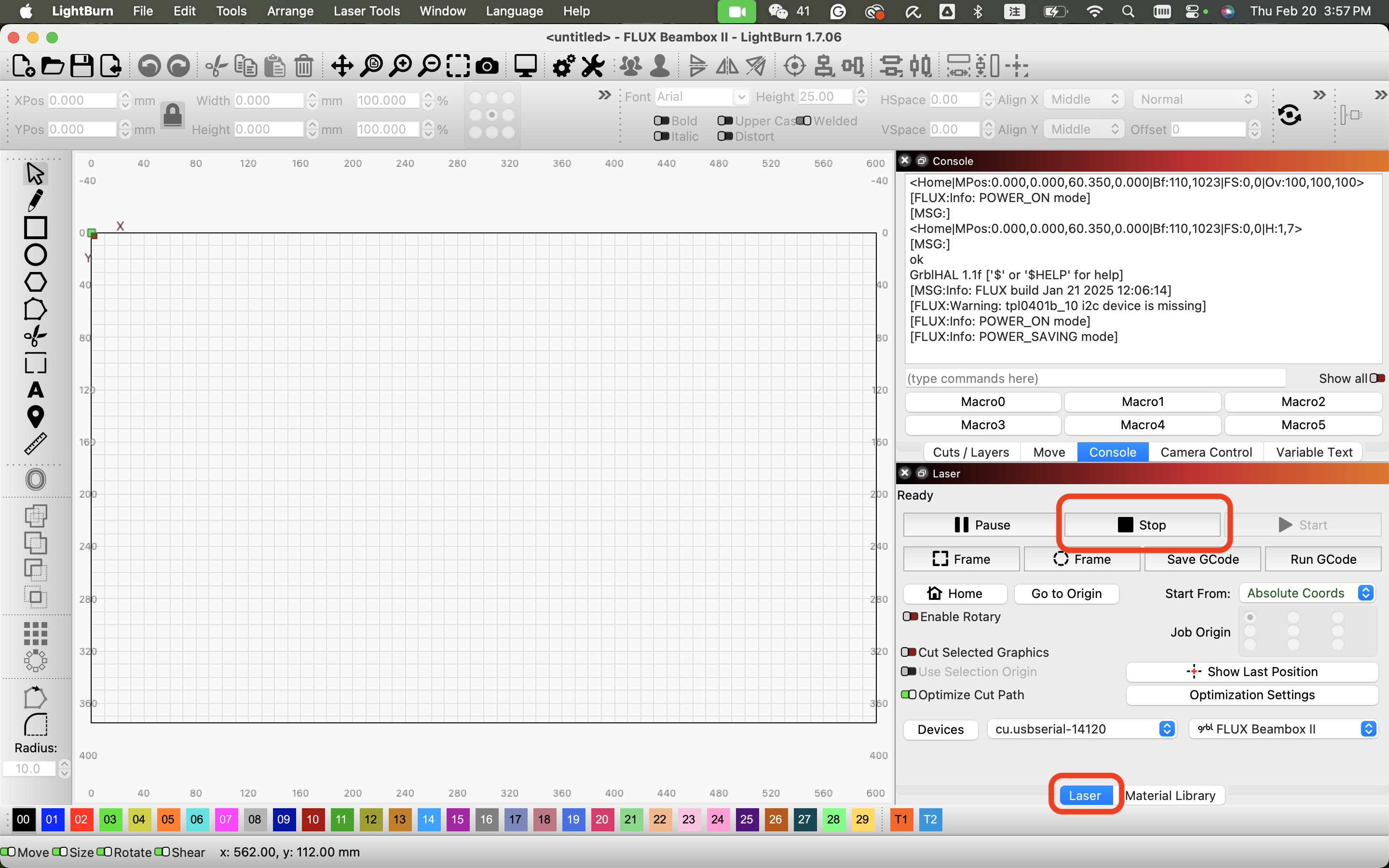This screenshot has height=868, width=1389.
Task: Click the Delete trash icon
Action: pos(304,66)
